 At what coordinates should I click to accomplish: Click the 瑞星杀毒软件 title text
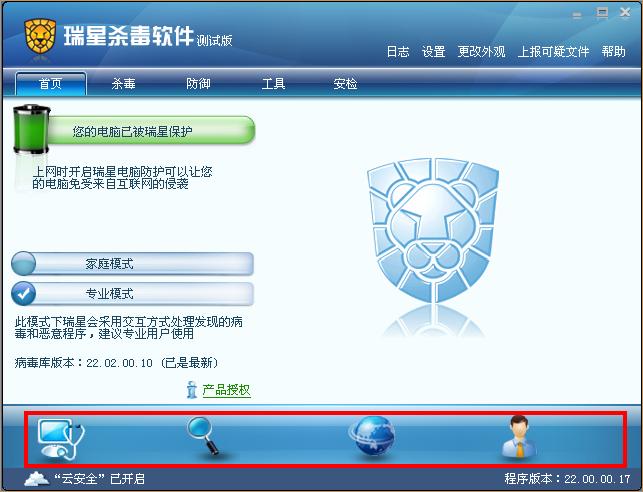coord(128,36)
